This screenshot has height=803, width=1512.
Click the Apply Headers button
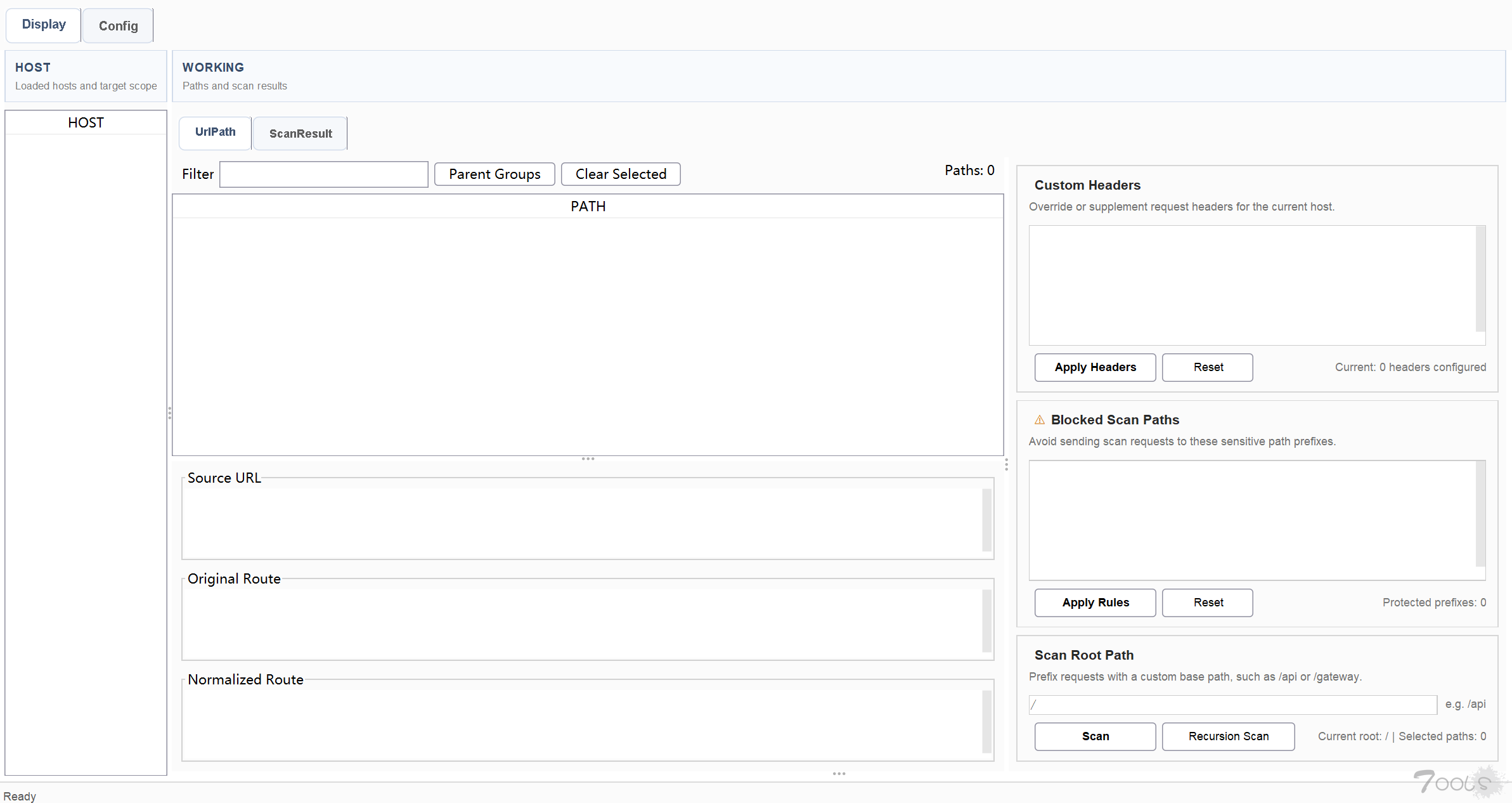[x=1095, y=367]
